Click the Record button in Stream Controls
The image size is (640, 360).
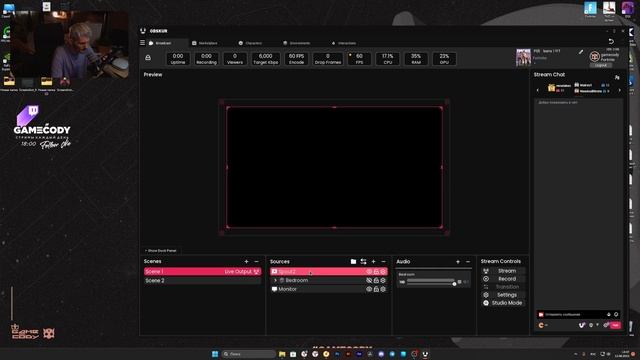point(503,279)
